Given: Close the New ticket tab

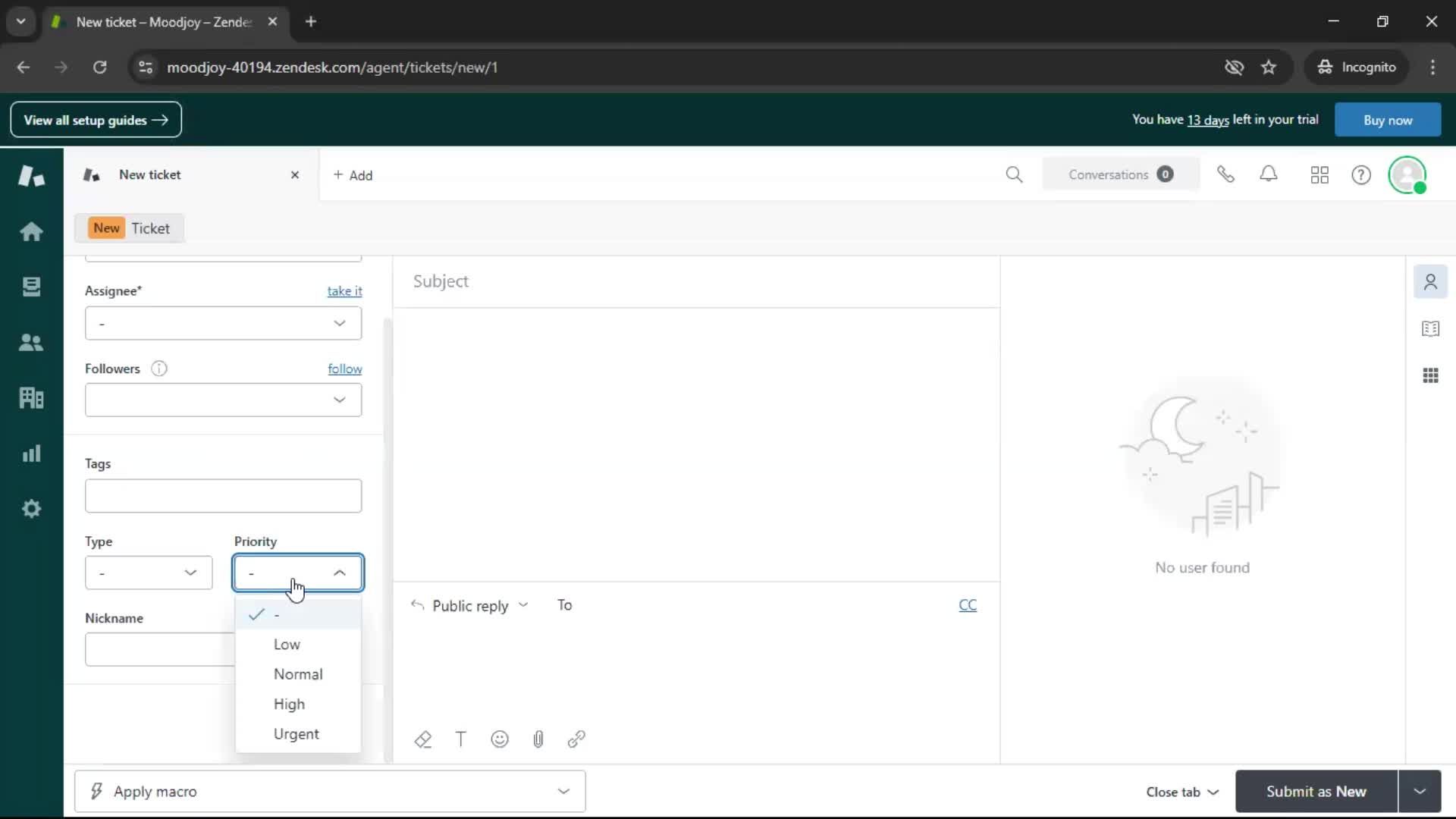Looking at the screenshot, I should coord(295,175).
